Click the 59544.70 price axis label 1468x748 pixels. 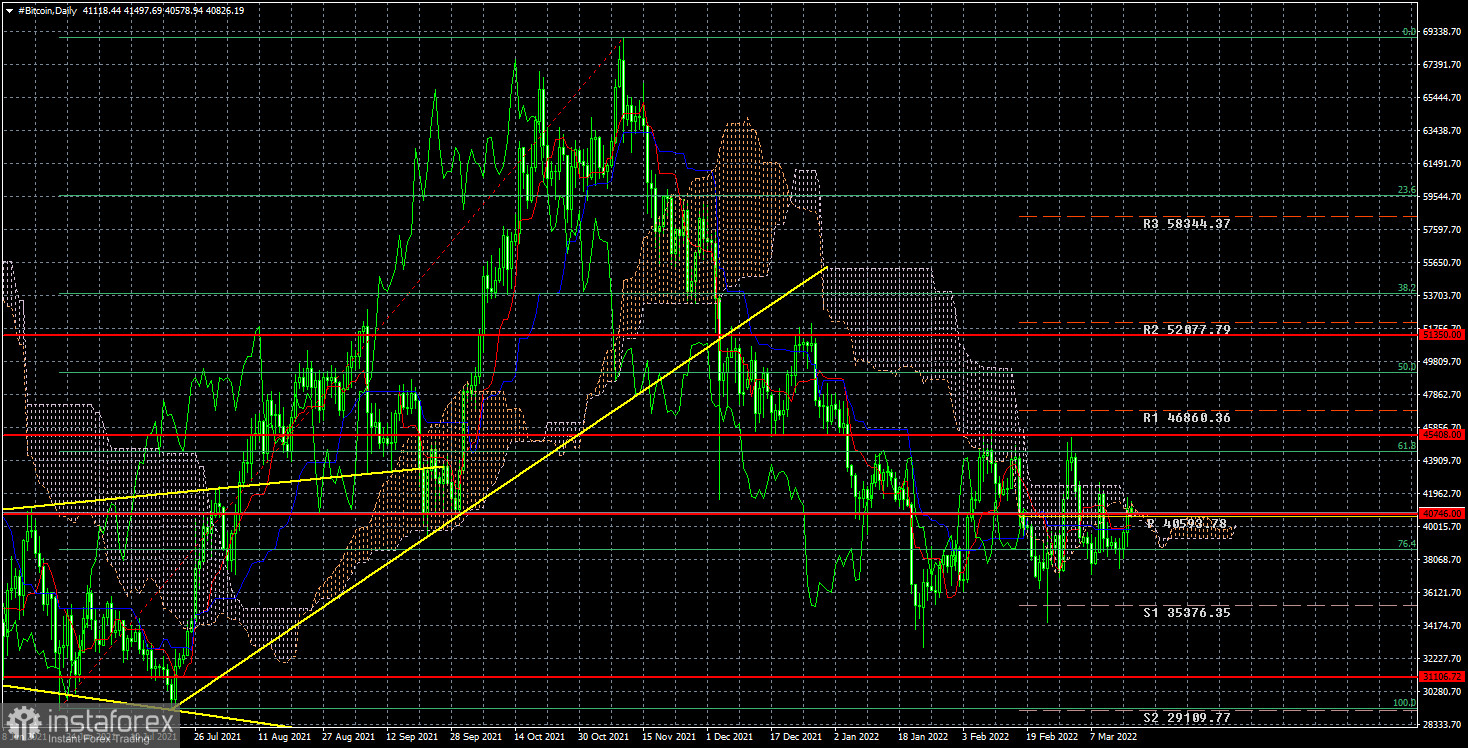point(1443,197)
